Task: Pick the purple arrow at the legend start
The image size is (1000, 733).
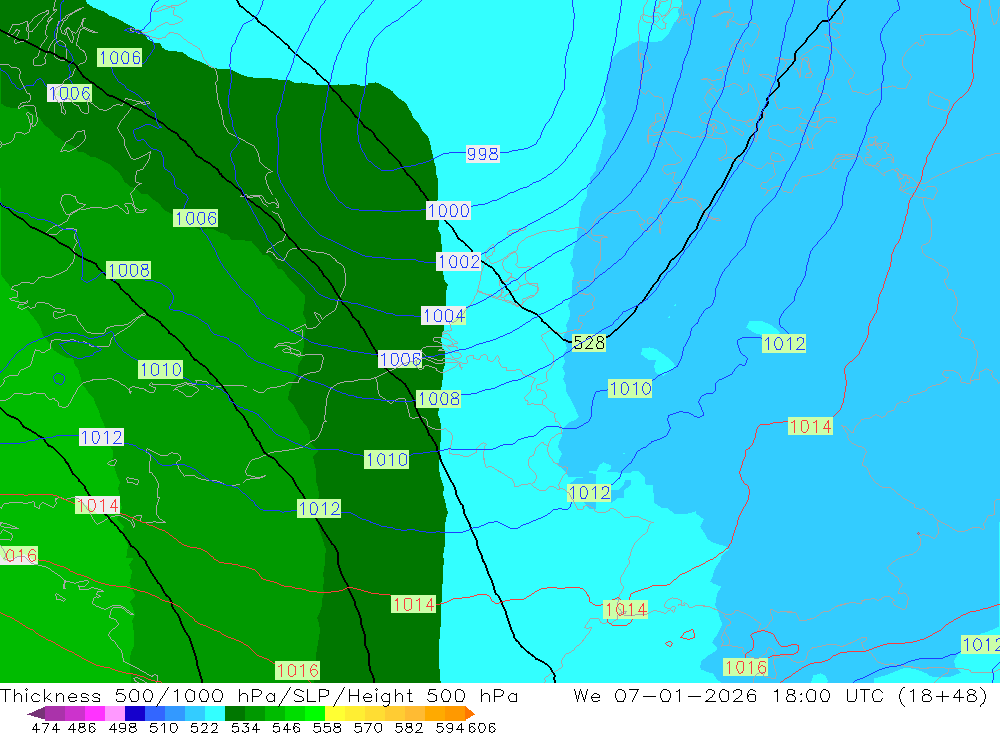Action: click(36, 713)
